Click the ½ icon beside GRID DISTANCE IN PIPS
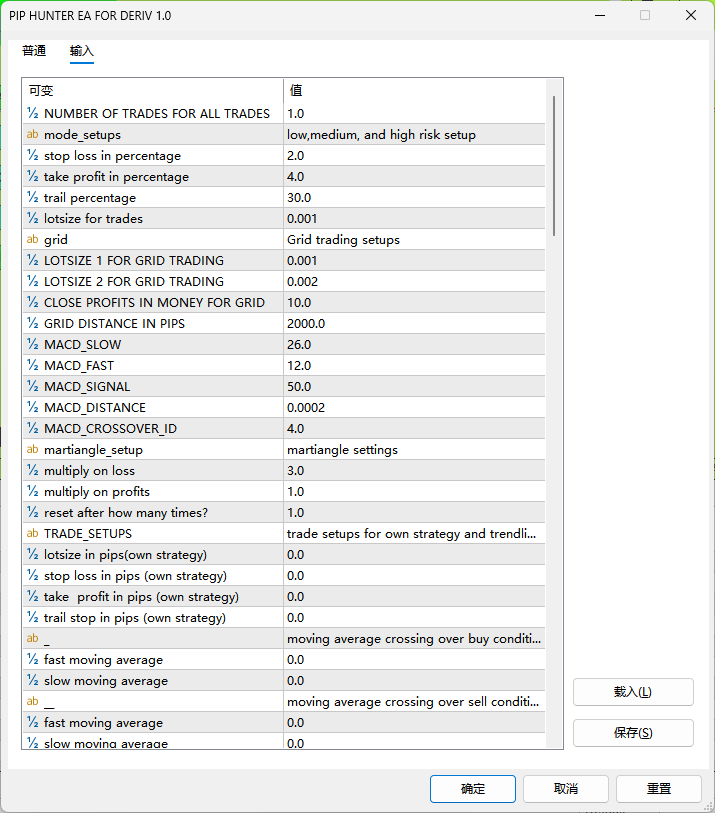Image resolution: width=715 pixels, height=813 pixels. click(33, 324)
